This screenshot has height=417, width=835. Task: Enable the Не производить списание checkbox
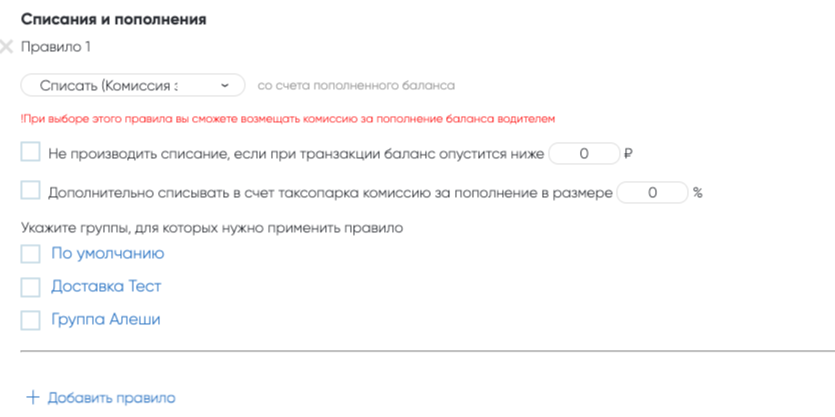click(30, 153)
